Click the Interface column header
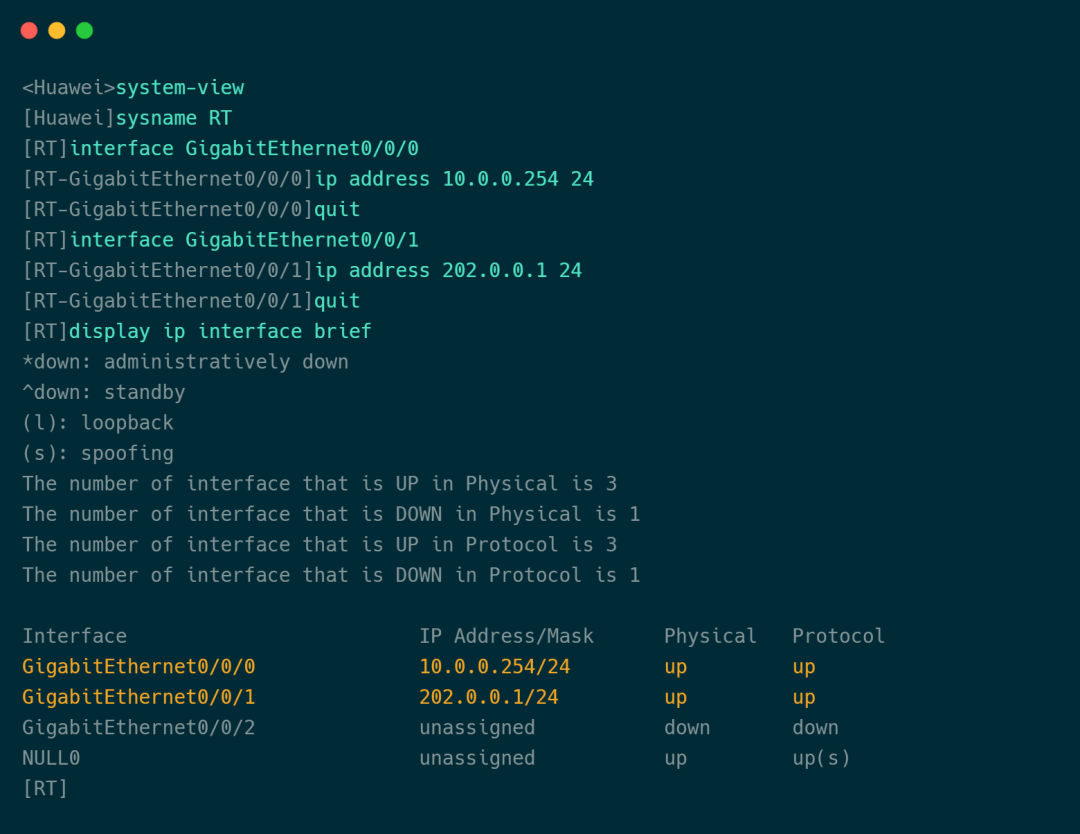 pos(74,636)
